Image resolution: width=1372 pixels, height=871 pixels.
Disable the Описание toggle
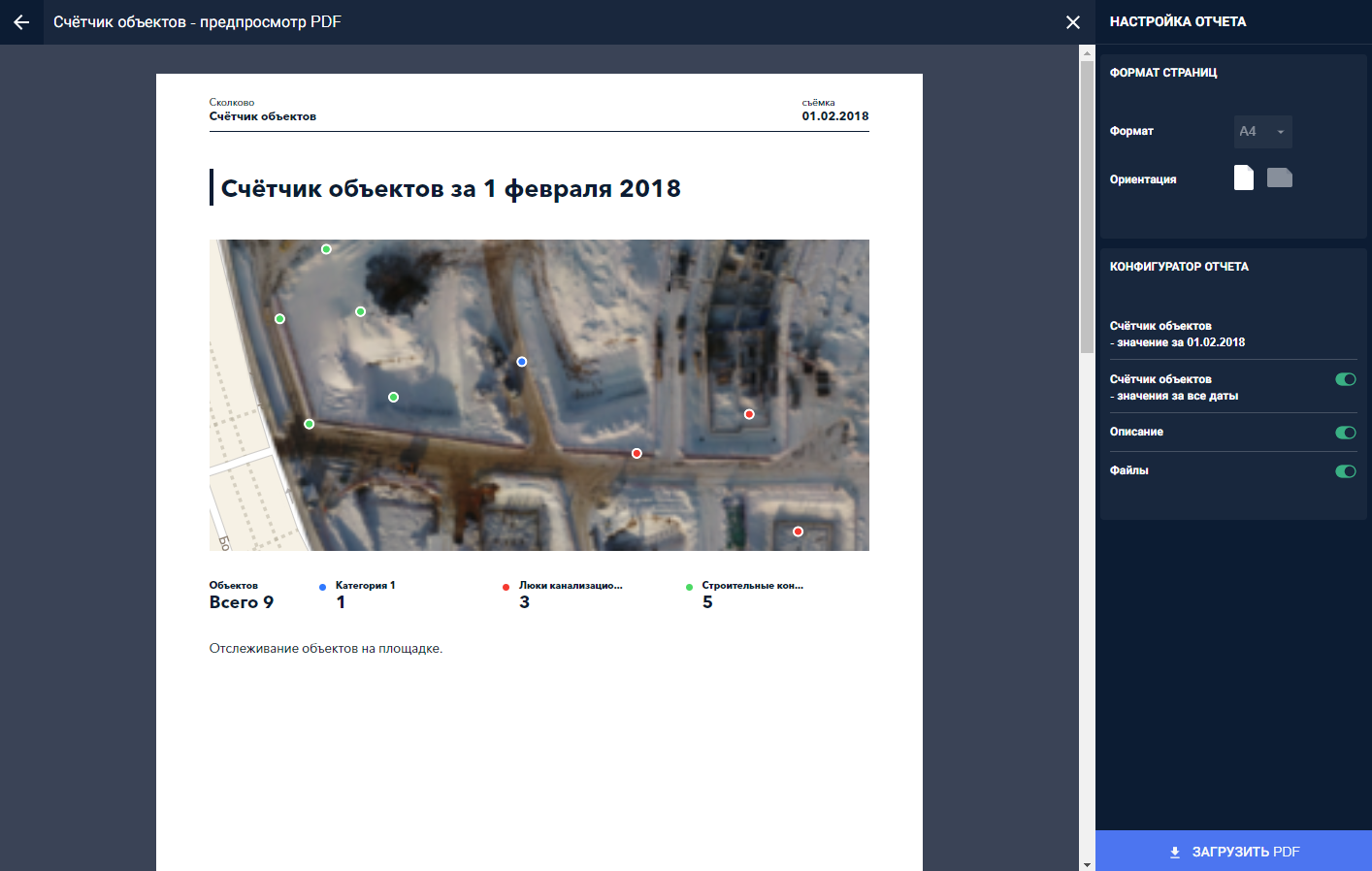point(1345,433)
